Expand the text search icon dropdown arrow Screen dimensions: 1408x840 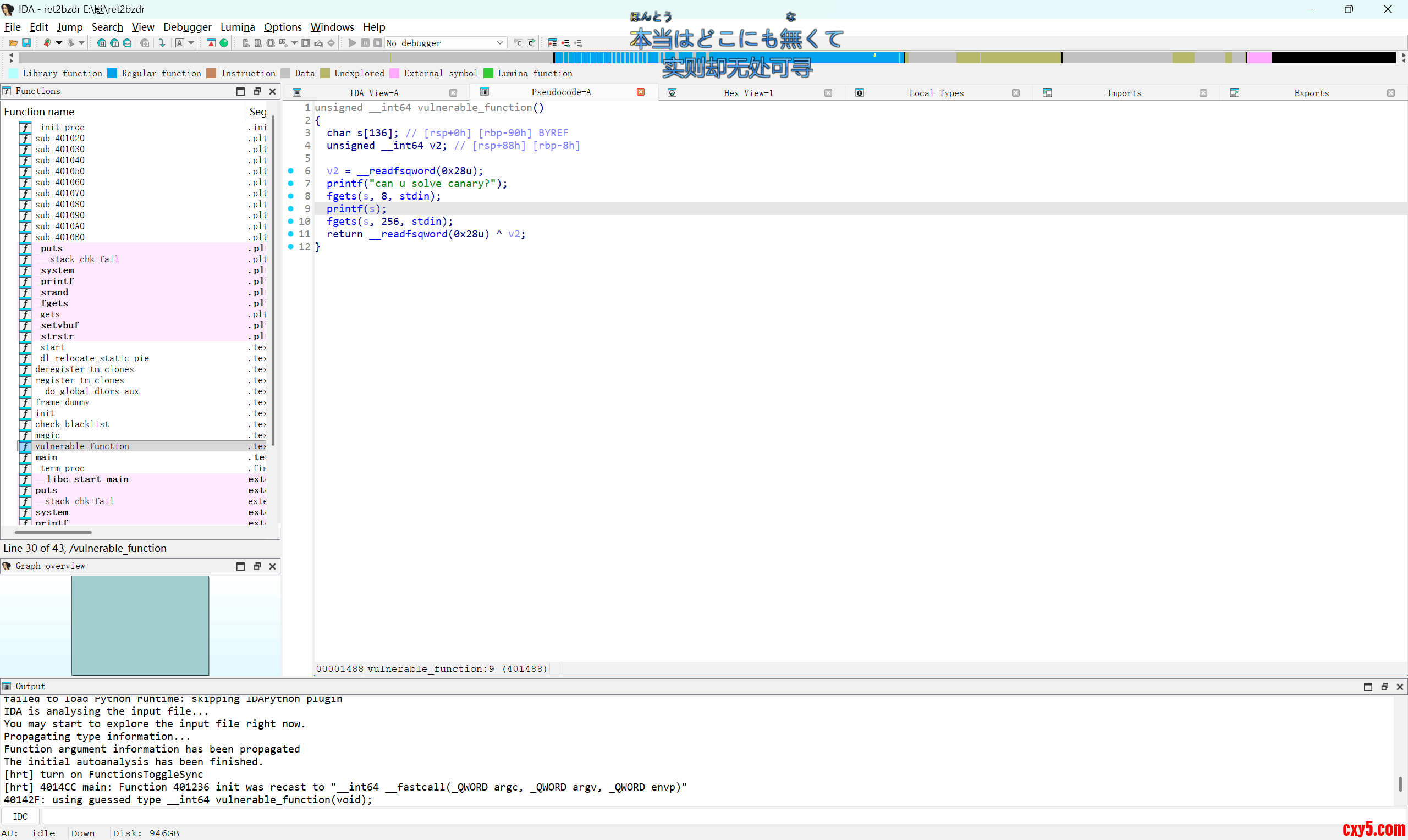[x=191, y=43]
